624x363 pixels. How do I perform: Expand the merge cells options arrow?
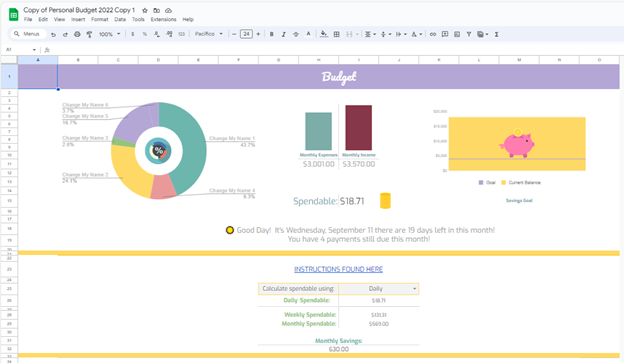(357, 34)
